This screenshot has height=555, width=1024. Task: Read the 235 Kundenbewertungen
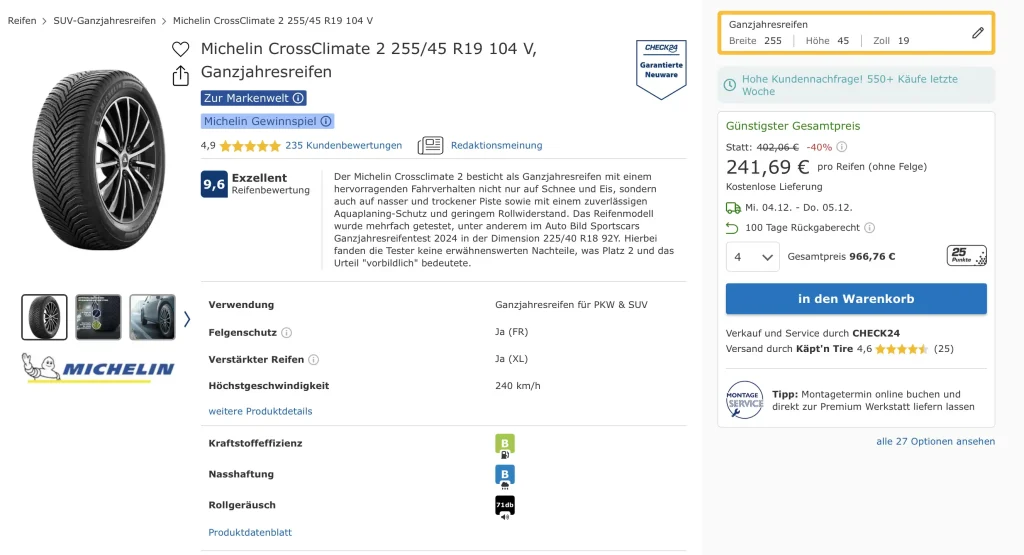point(344,146)
